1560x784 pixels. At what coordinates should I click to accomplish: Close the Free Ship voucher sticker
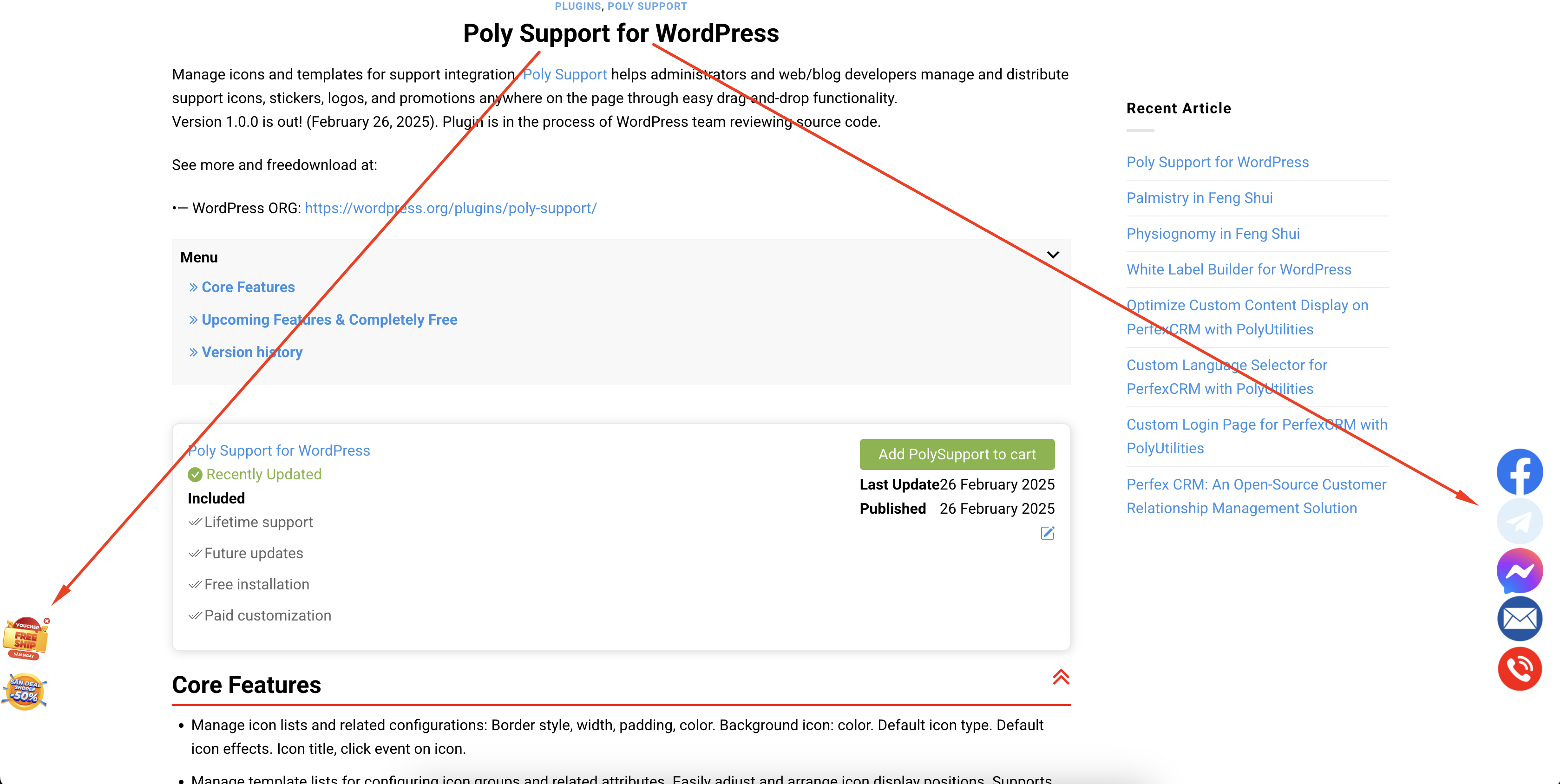[x=46, y=621]
